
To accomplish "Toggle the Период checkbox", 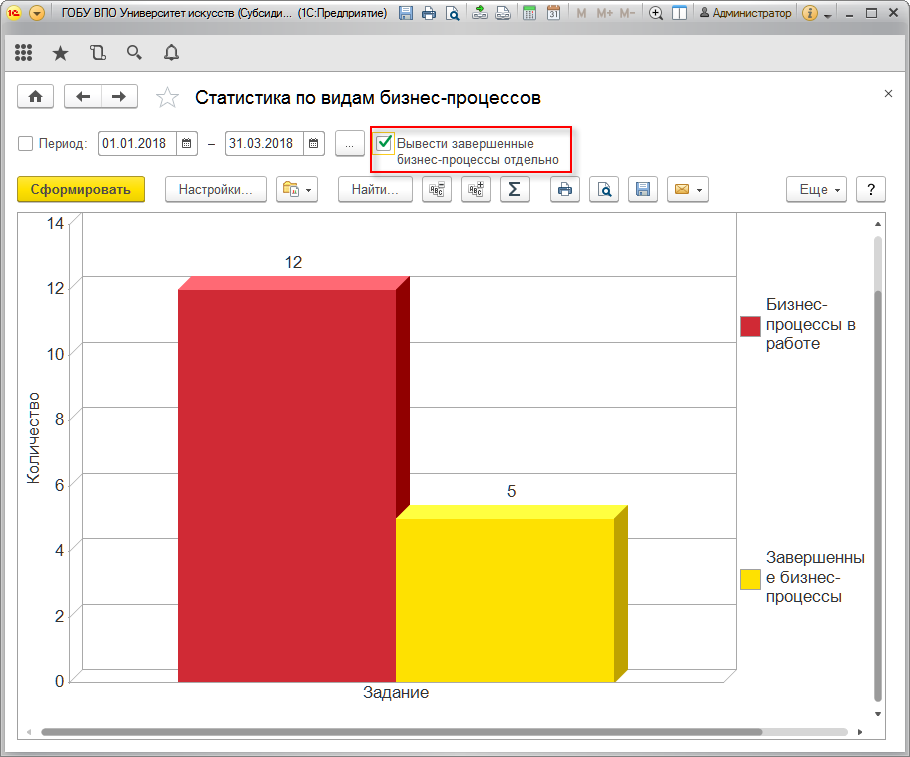I will (26, 143).
